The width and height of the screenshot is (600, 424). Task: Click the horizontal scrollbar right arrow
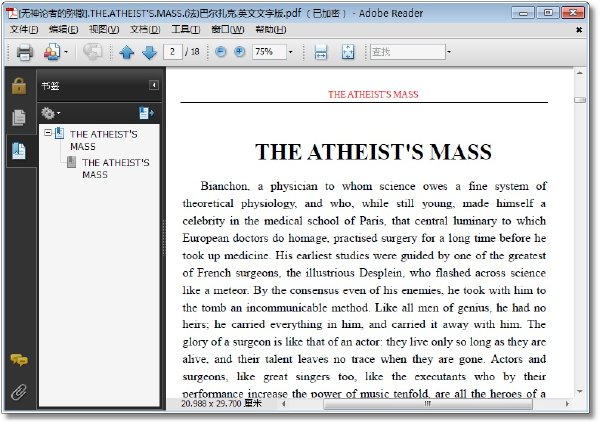click(567, 404)
